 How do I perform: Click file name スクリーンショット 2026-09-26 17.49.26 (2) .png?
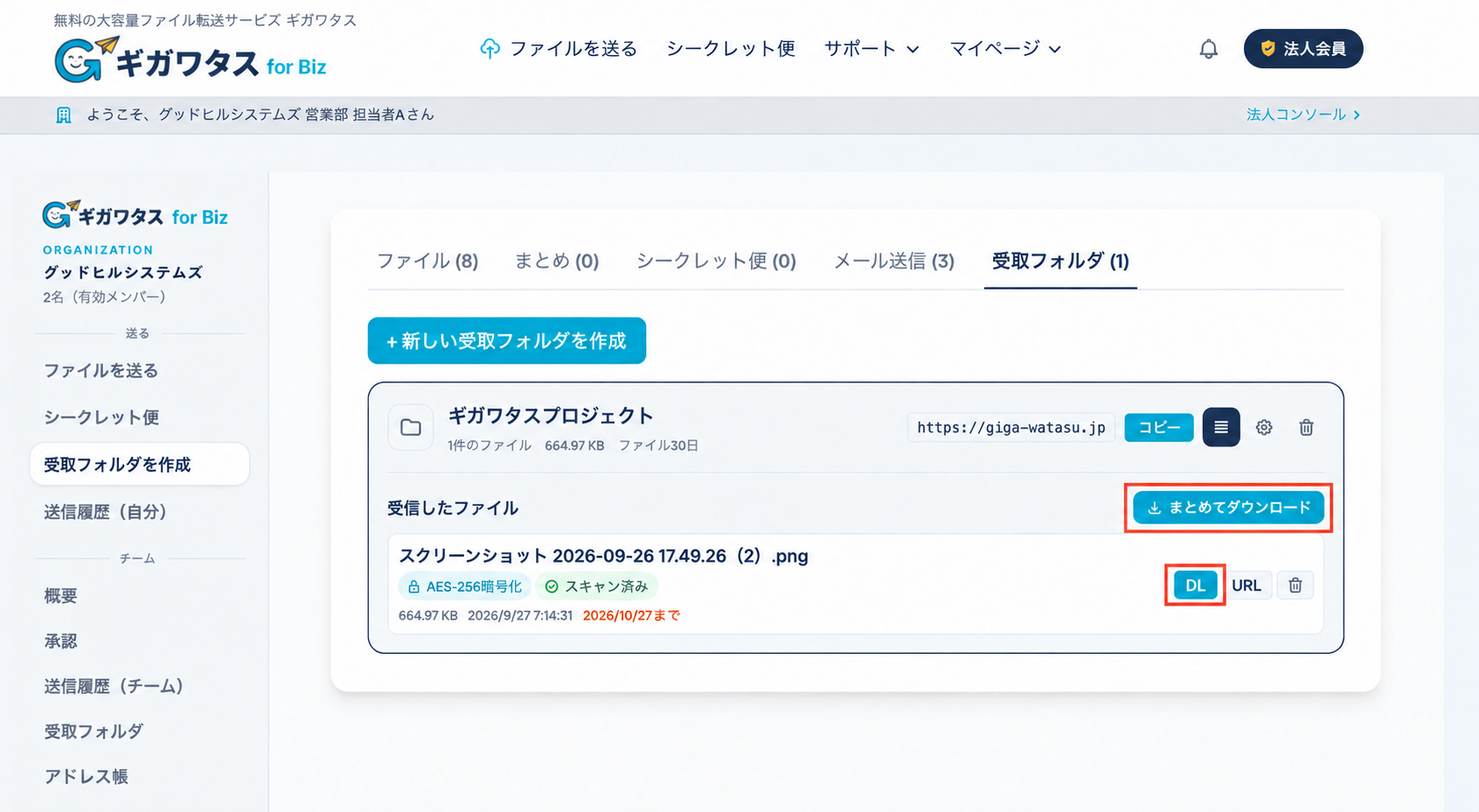603,556
